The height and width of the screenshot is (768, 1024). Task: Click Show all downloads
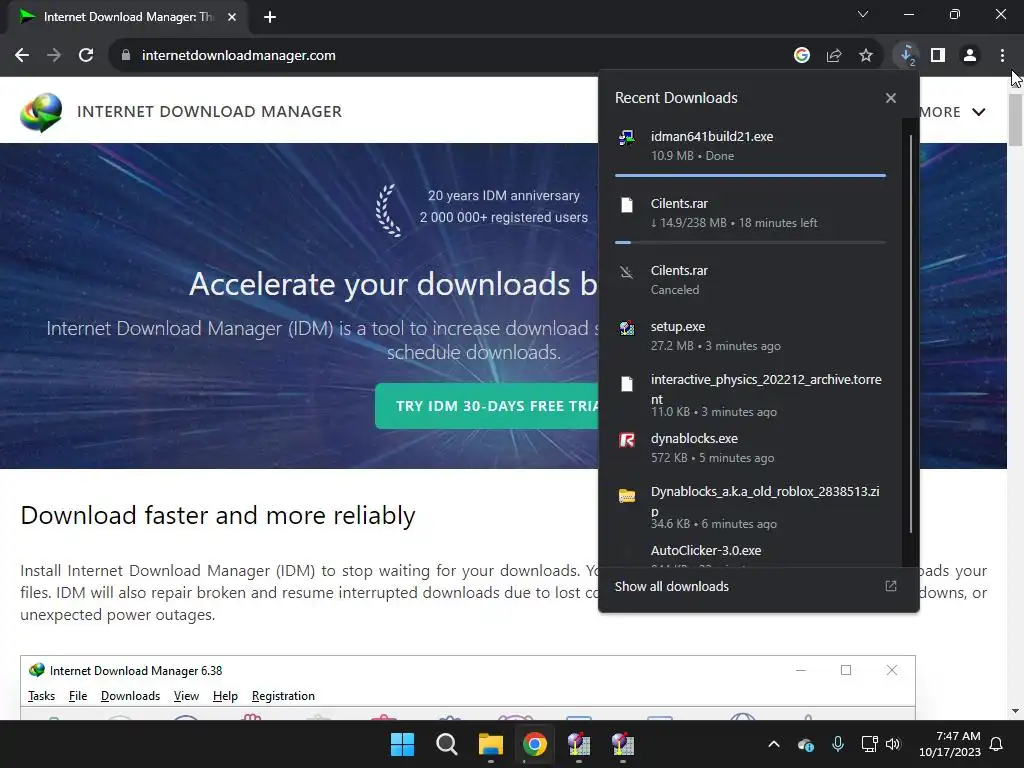[x=671, y=586]
